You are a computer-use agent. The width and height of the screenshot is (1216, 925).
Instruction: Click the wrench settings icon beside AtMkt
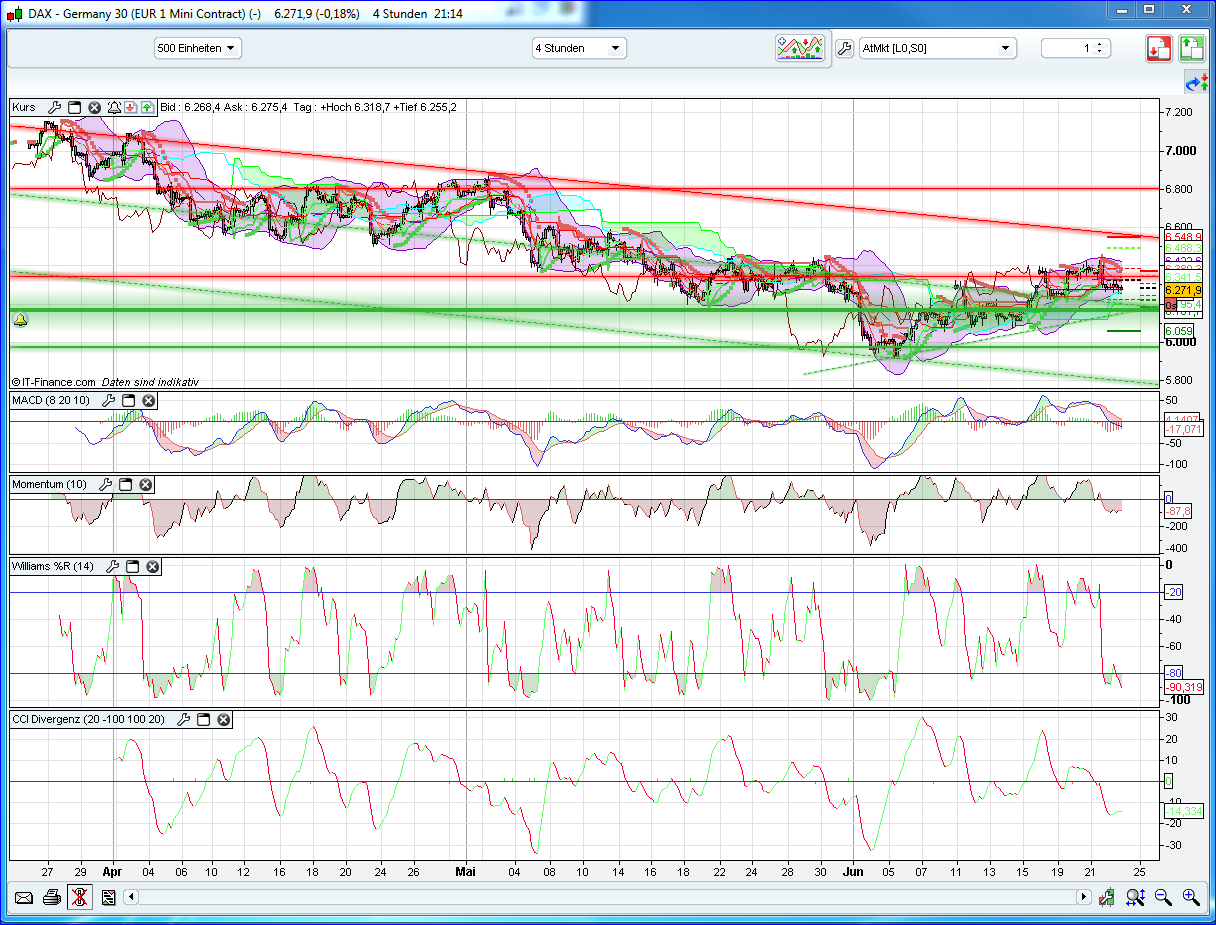tap(845, 48)
